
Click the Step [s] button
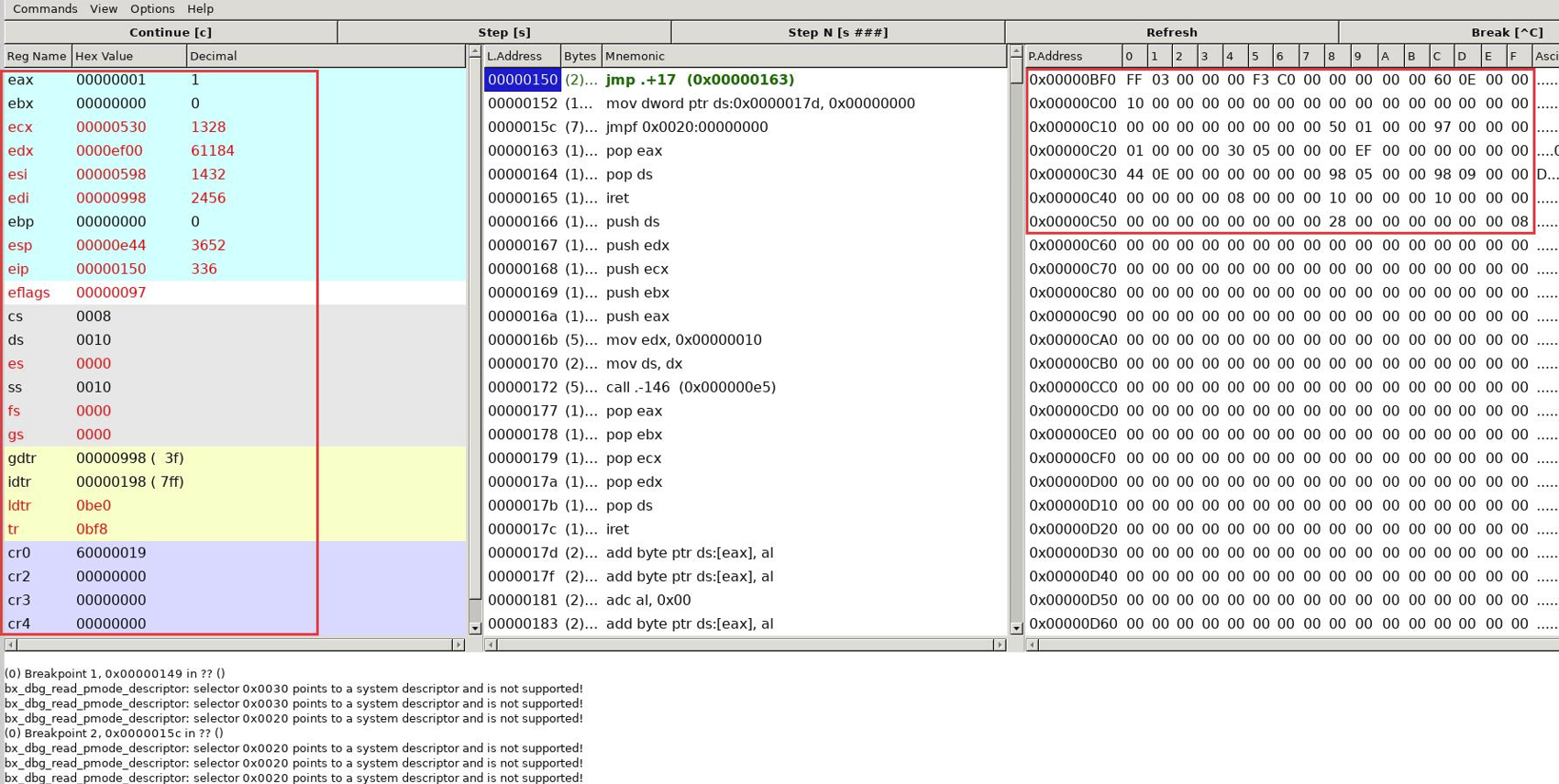504,32
